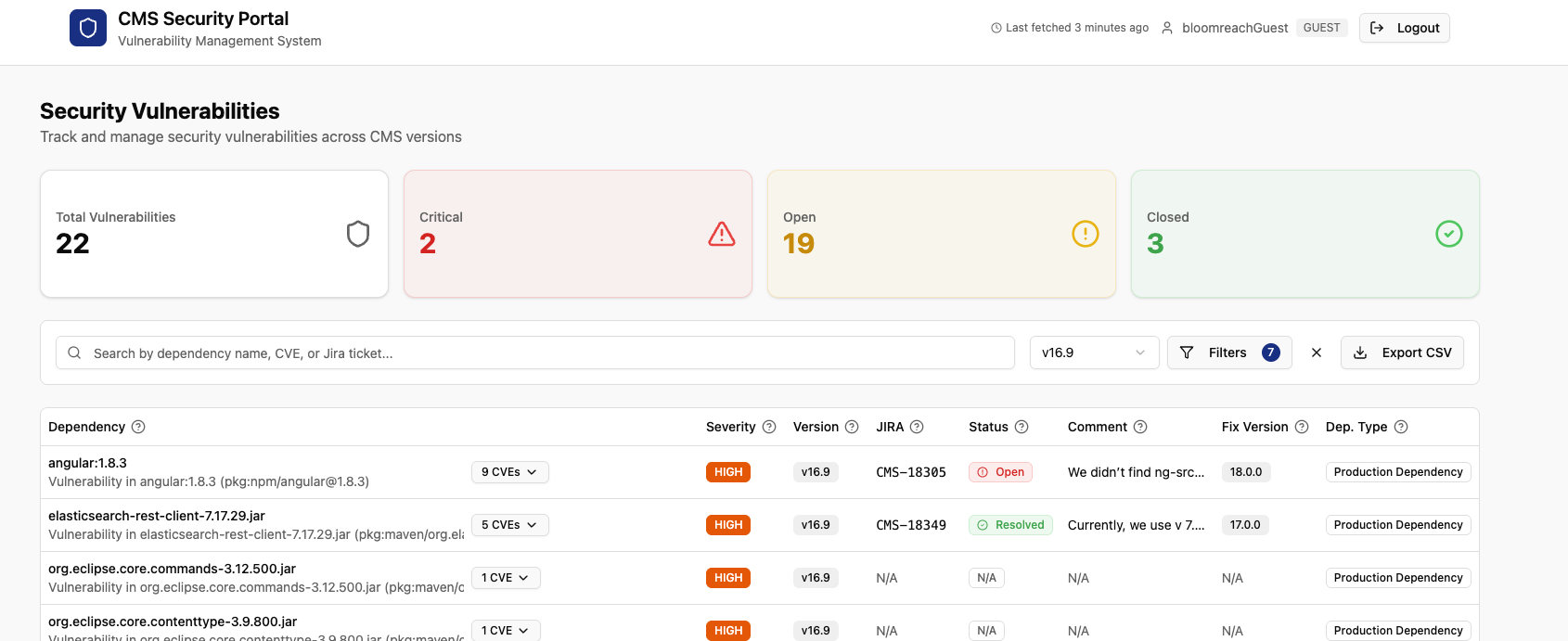
Task: Click the warning triangle in Critical card
Action: click(722, 234)
